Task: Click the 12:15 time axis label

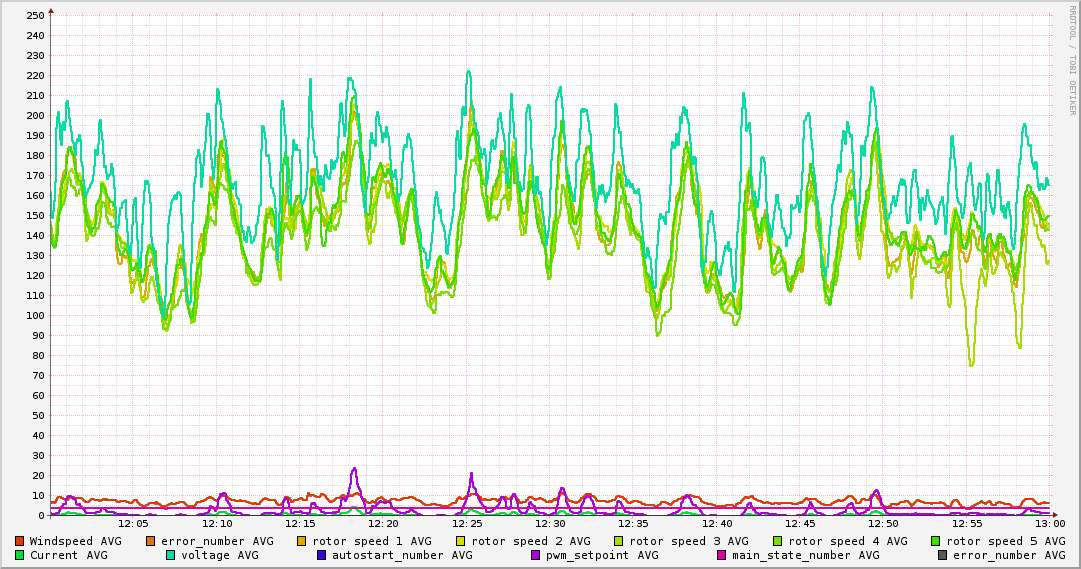Action: pos(300,524)
